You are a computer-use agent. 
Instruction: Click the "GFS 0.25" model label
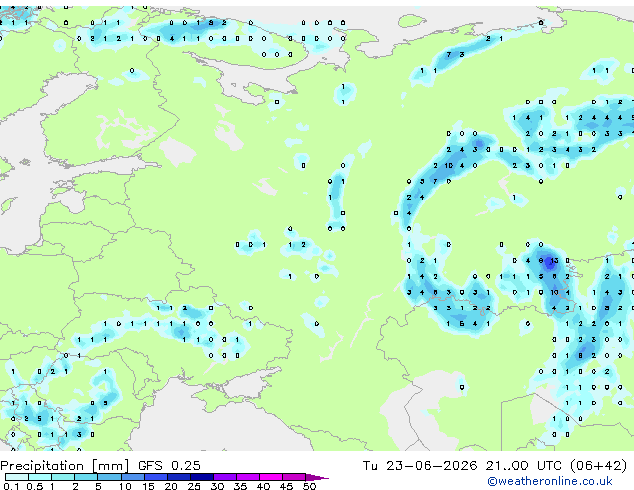point(169,466)
